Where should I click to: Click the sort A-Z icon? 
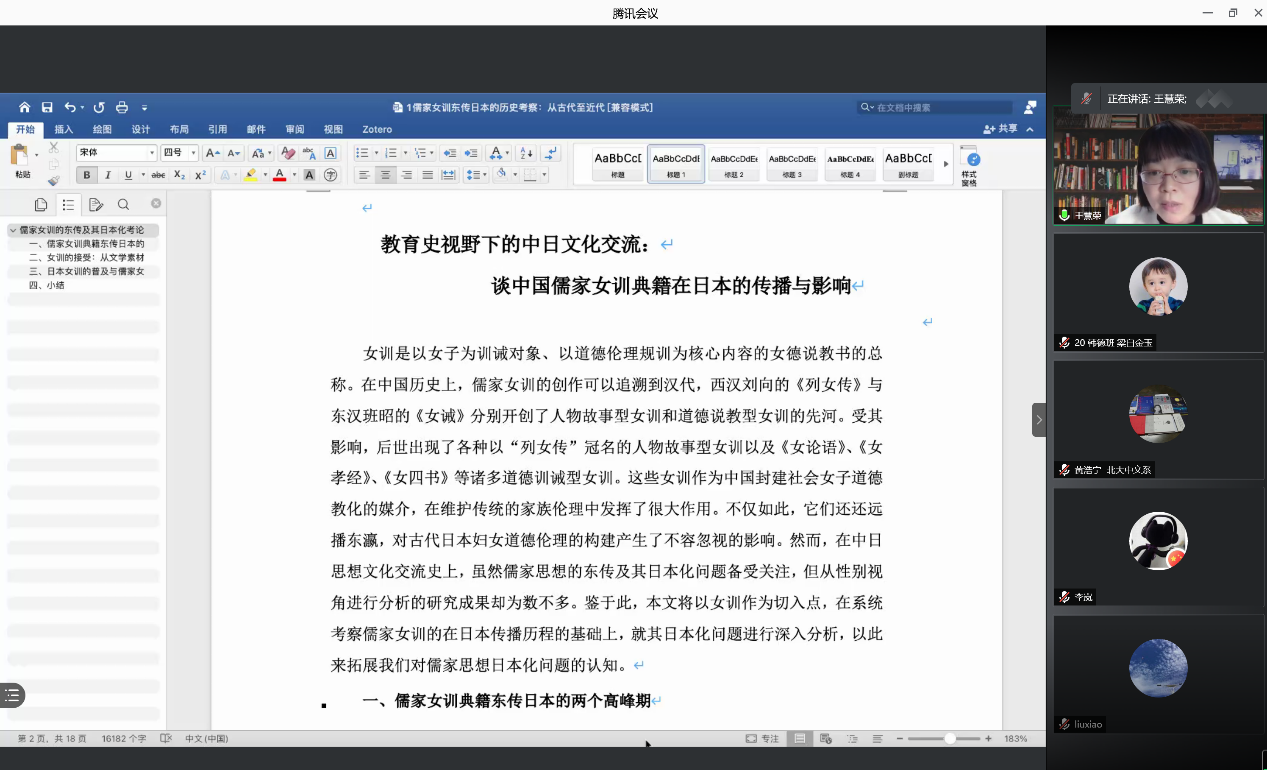(x=528, y=153)
